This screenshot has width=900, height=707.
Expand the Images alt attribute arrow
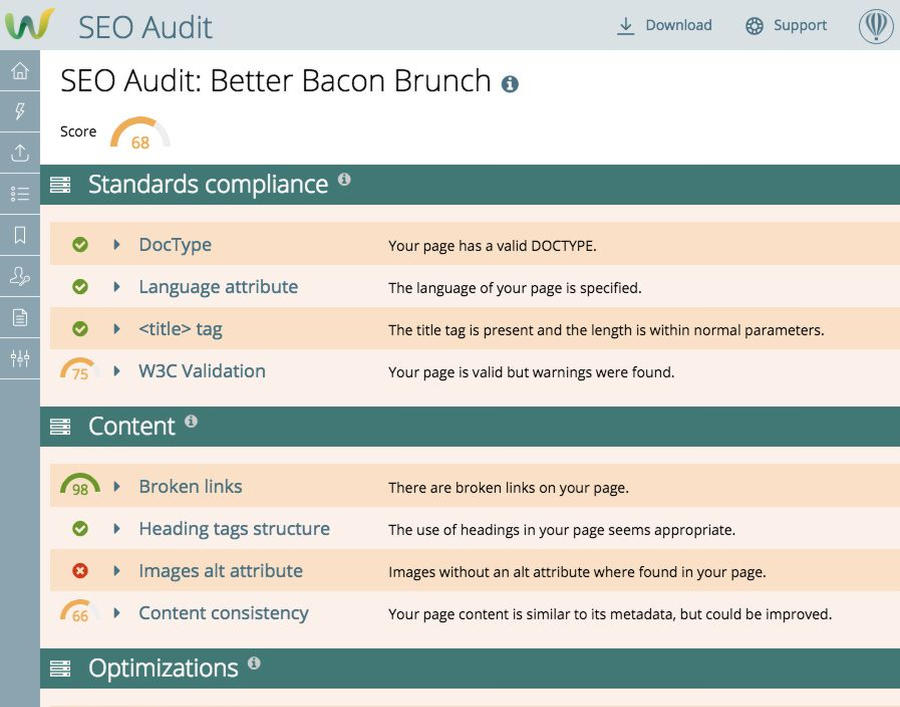117,570
